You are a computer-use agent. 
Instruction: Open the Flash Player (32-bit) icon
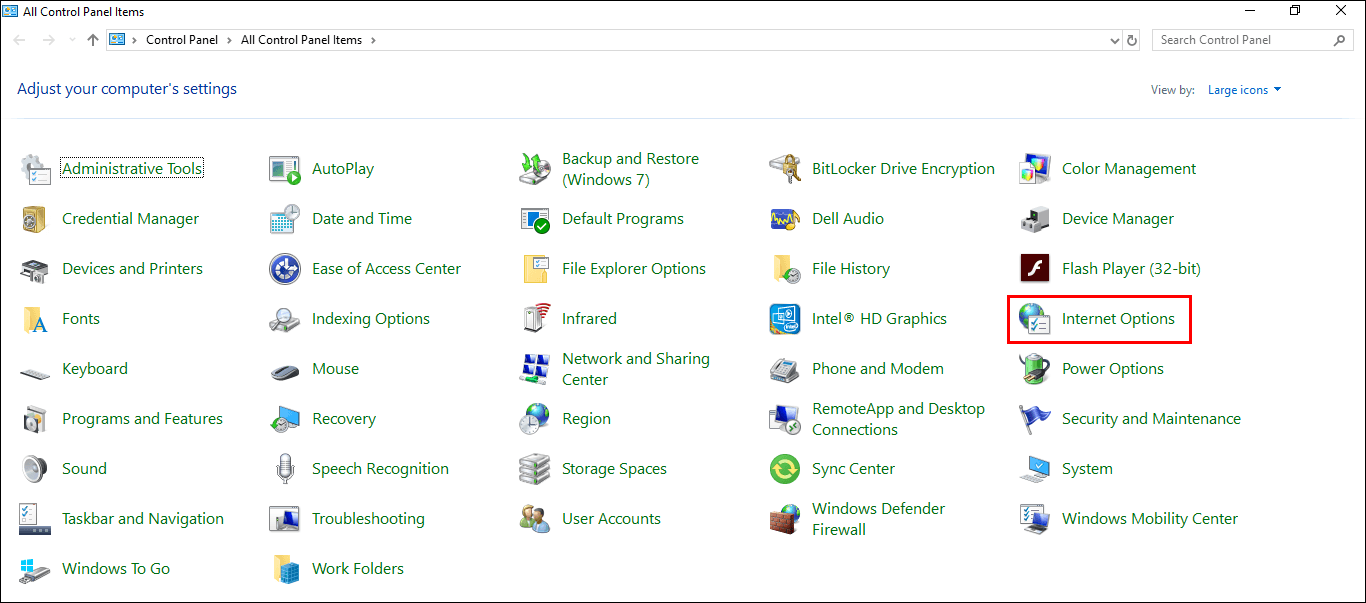click(x=1035, y=269)
